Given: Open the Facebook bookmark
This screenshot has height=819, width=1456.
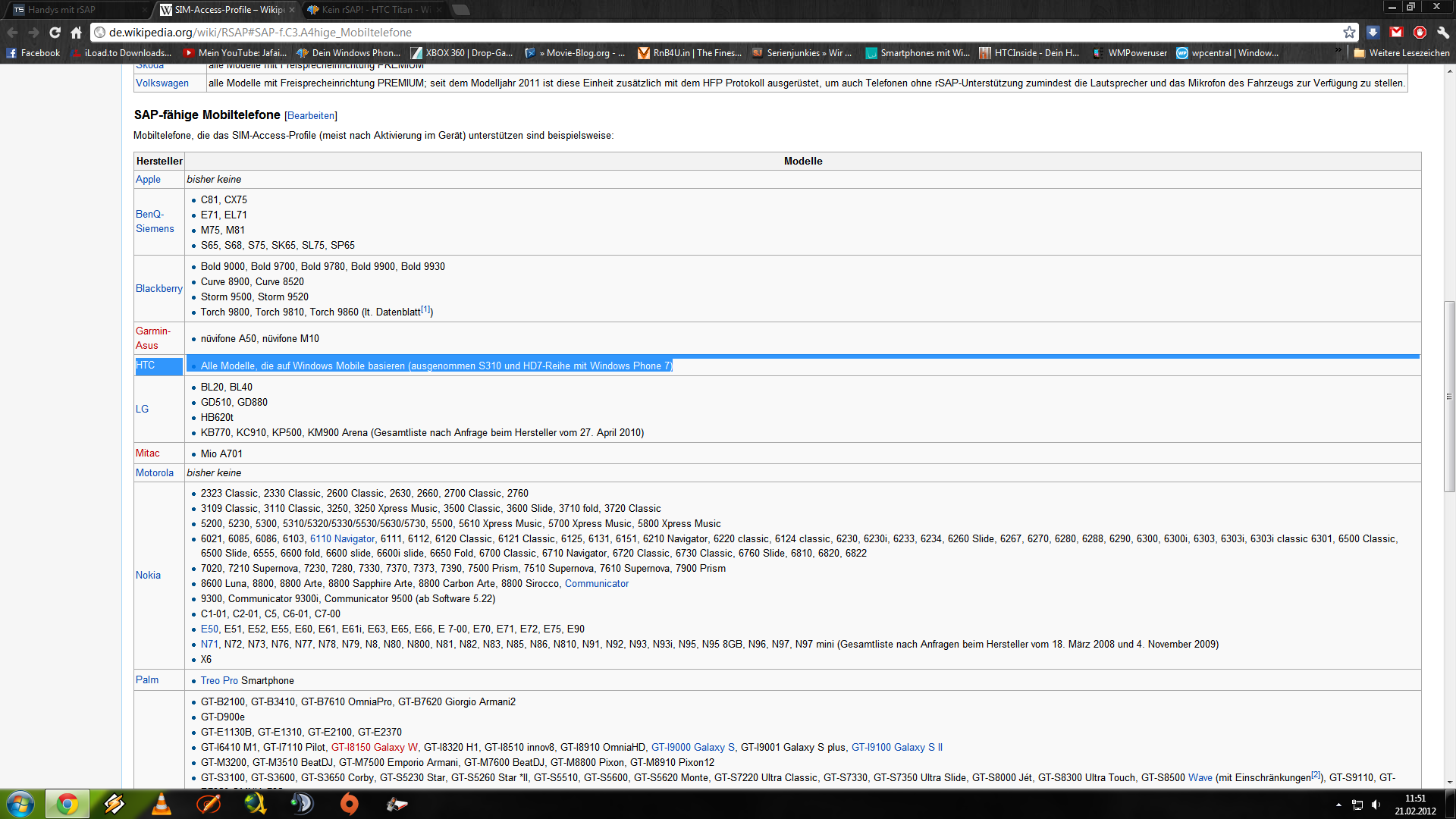Looking at the screenshot, I should coord(33,53).
